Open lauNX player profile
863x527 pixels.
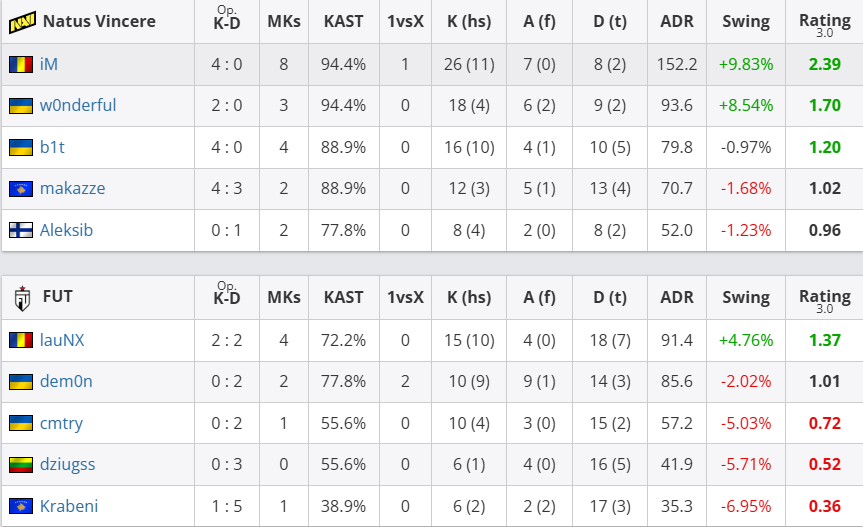point(62,340)
